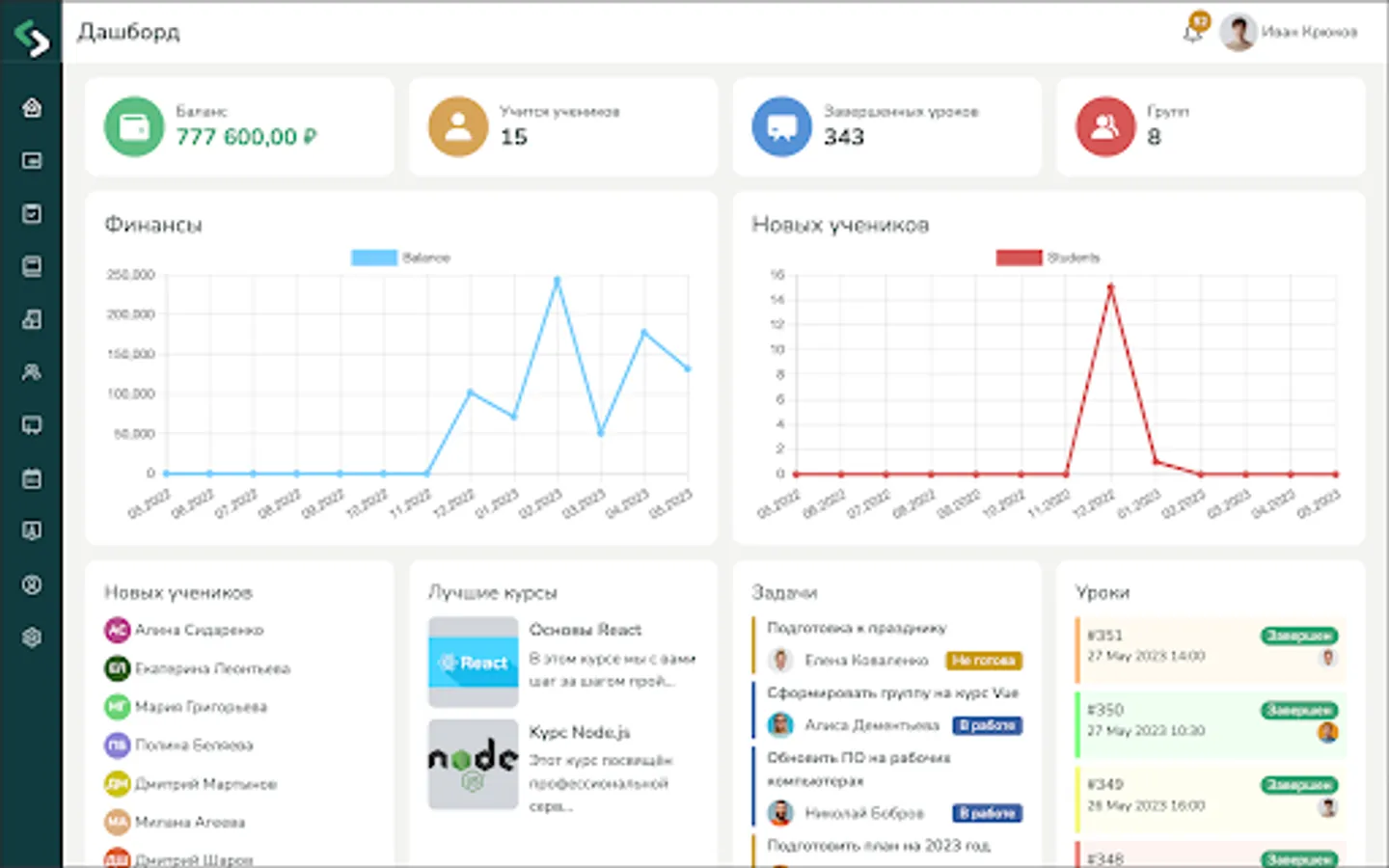Open the home icon in sidebar

(32, 107)
